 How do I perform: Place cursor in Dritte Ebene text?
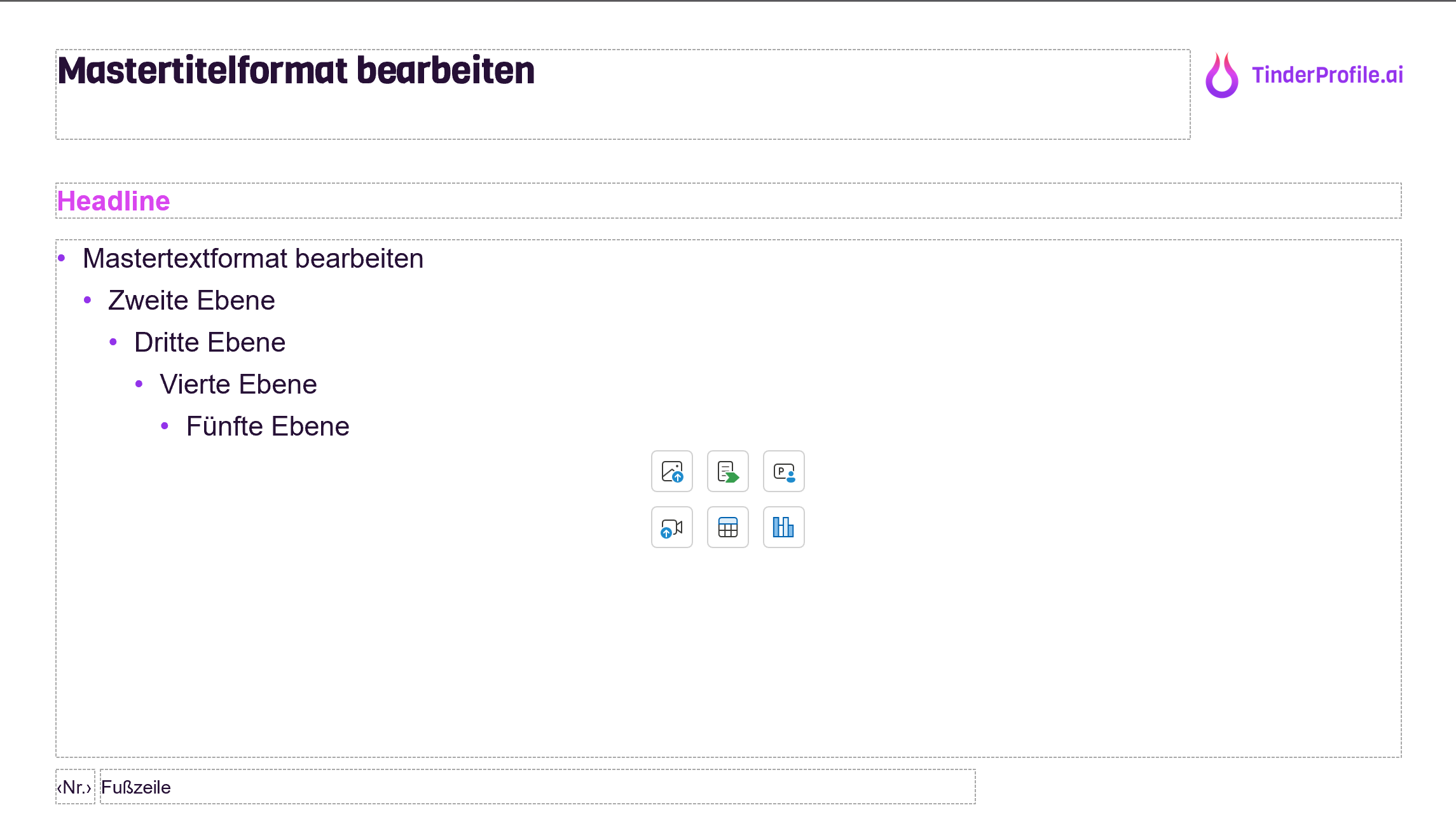[210, 343]
